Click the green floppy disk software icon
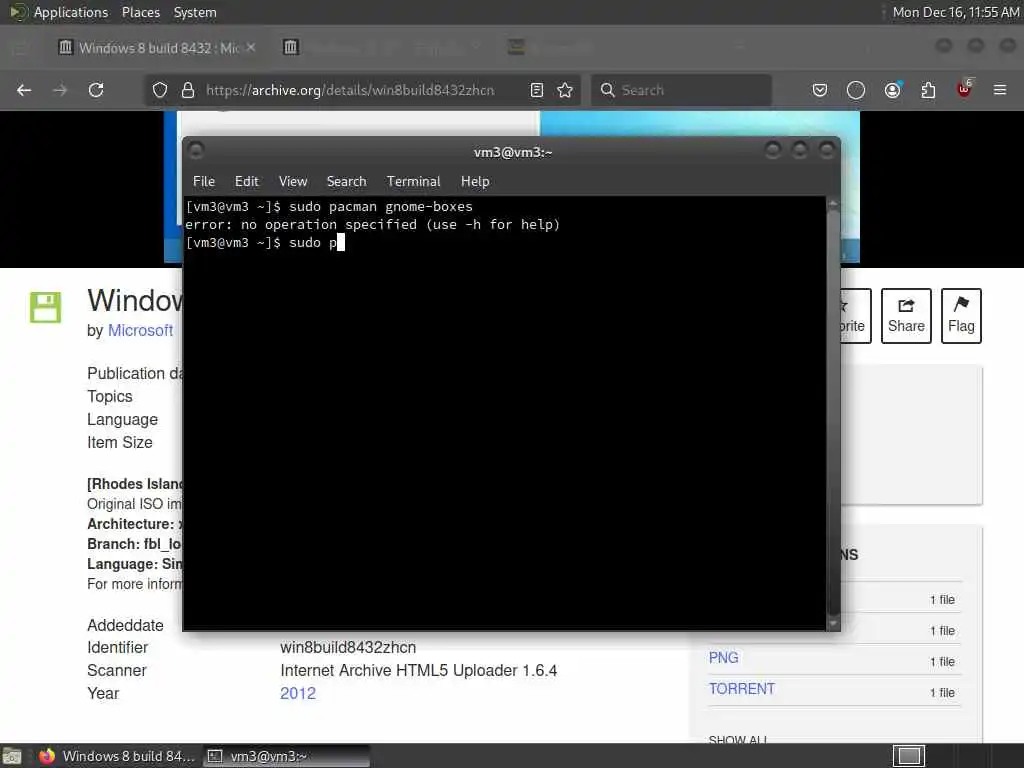1024x768 pixels. 46,308
